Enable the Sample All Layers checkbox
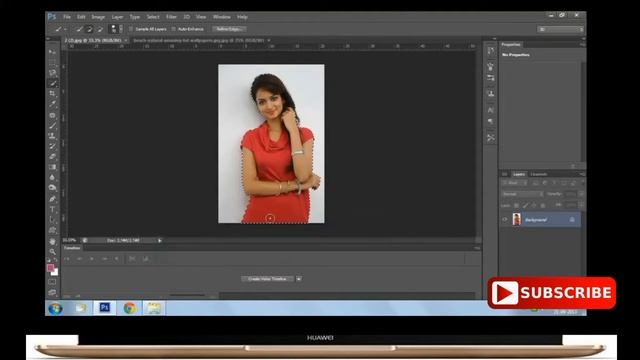The image size is (640, 360). [131, 29]
